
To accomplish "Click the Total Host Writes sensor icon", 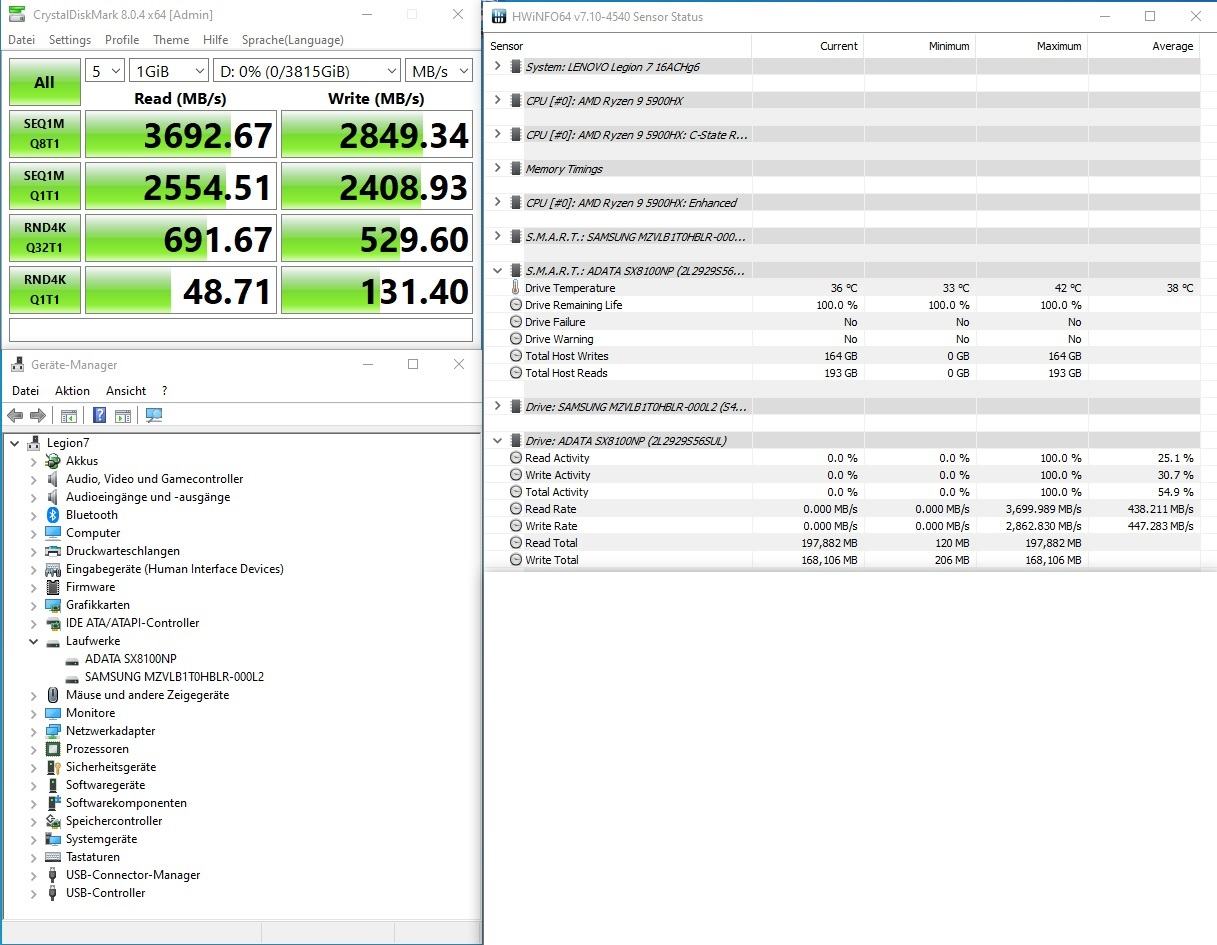I will [516, 356].
